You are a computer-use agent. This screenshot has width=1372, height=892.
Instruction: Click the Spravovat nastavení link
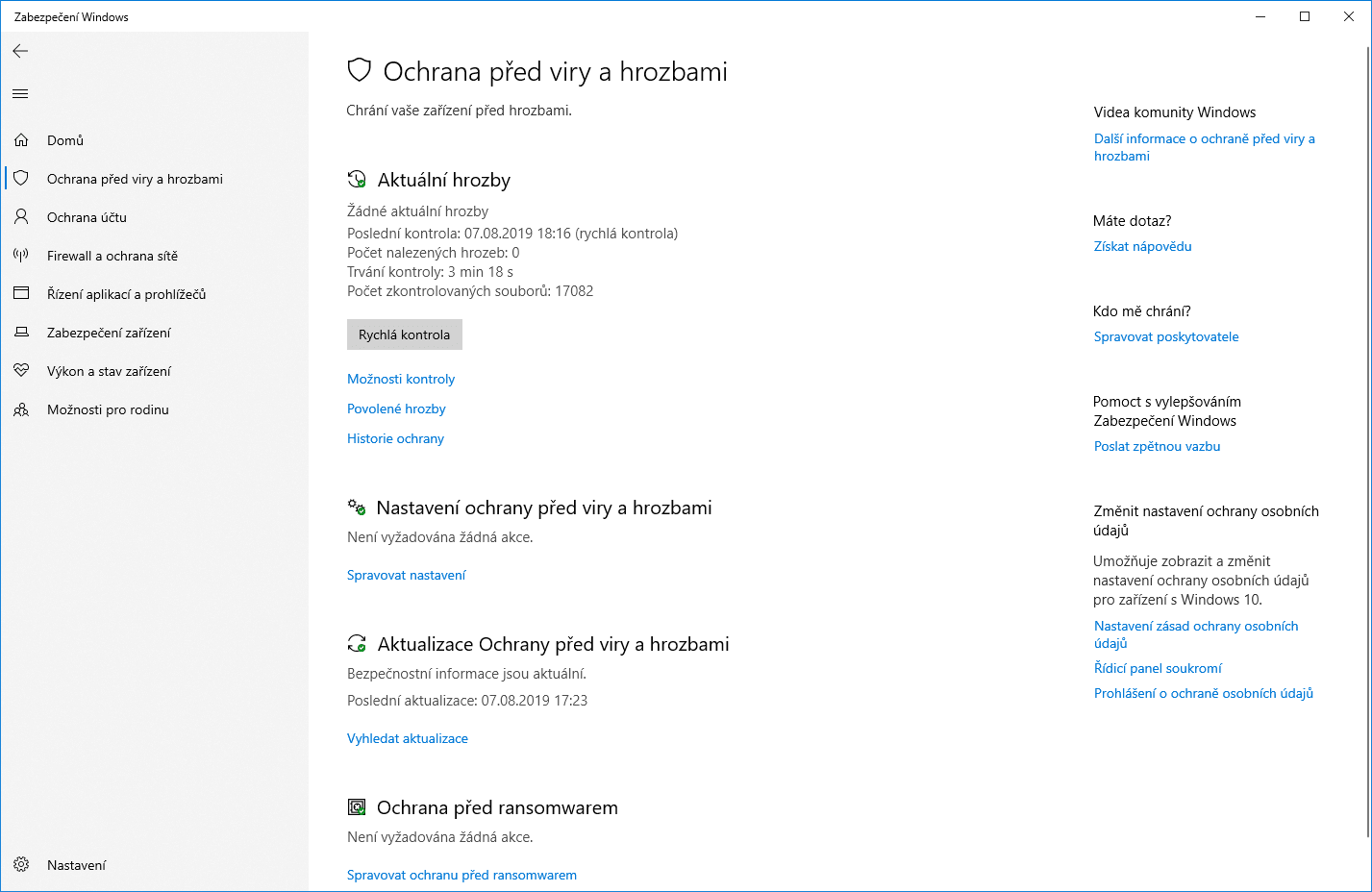click(406, 575)
